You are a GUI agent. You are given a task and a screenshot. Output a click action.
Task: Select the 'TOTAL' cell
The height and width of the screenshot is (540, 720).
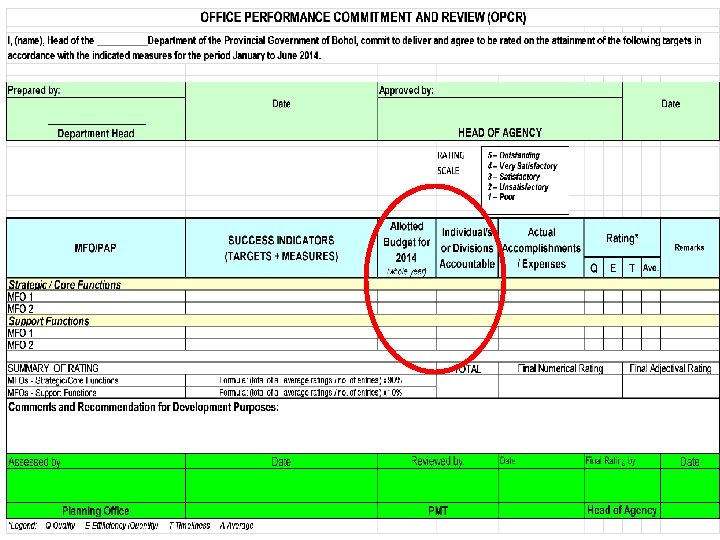pyautogui.click(x=467, y=369)
